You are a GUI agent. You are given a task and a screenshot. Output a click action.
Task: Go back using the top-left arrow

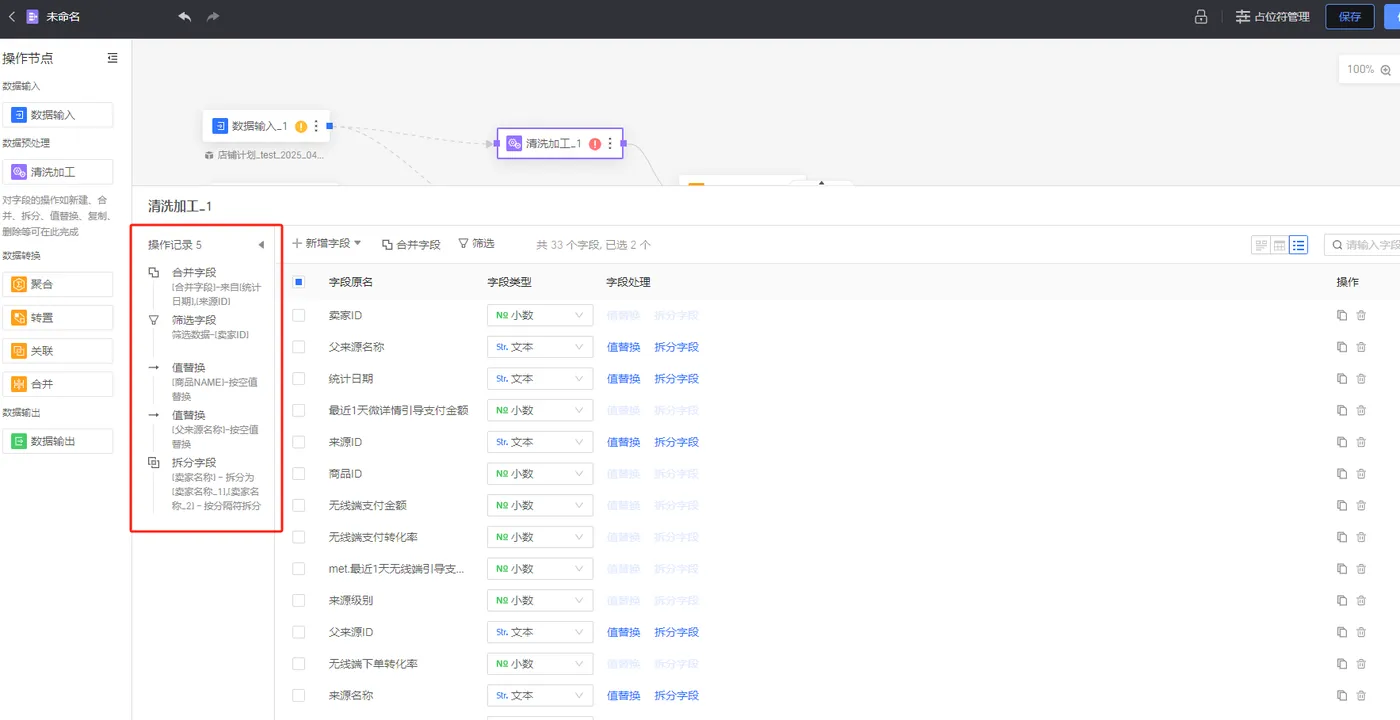12,17
